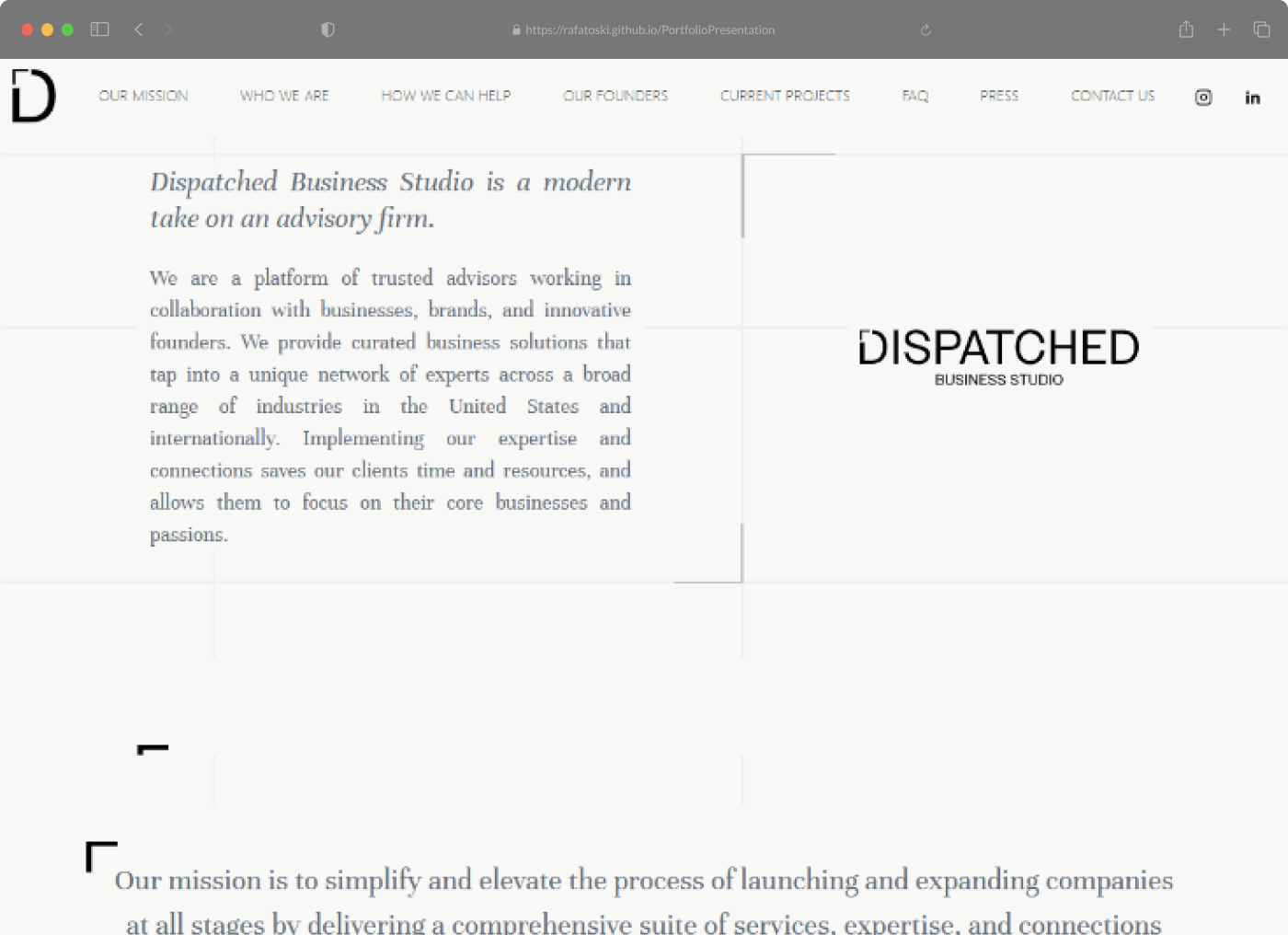Minimize the window with the yellow button
The height and width of the screenshot is (935, 1288).
pos(47,29)
